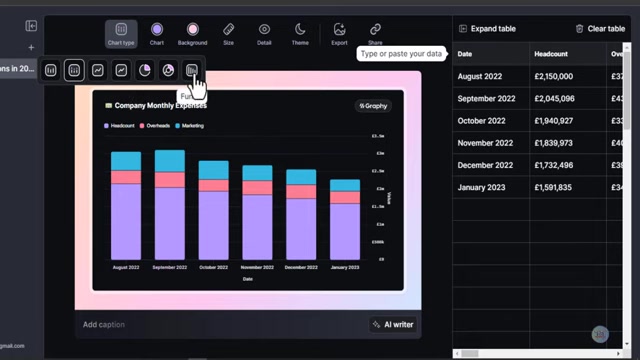Select the funnel chart type

(191, 70)
